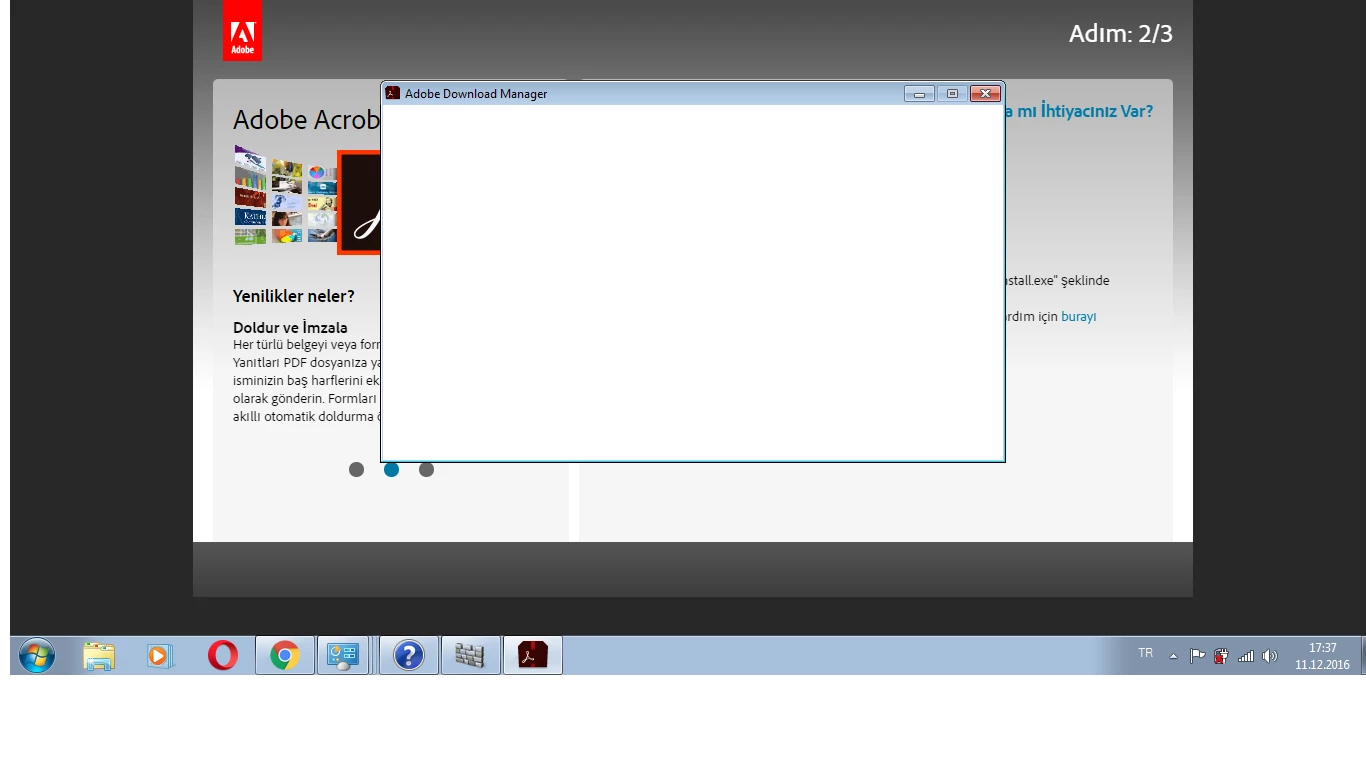Open the Action Center flag icon
Image resolution: width=1366 pixels, height=768 pixels.
(1197, 657)
